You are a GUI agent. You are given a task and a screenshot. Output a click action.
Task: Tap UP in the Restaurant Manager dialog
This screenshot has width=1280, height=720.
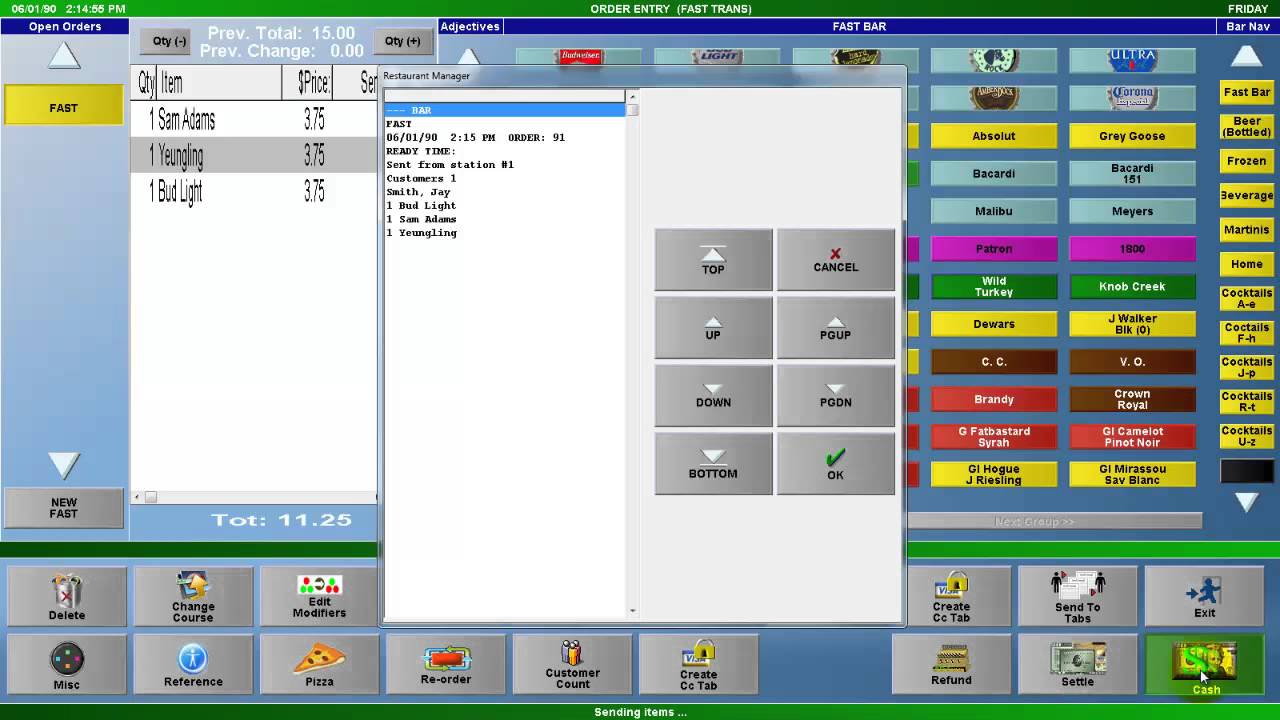pyautogui.click(x=713, y=327)
